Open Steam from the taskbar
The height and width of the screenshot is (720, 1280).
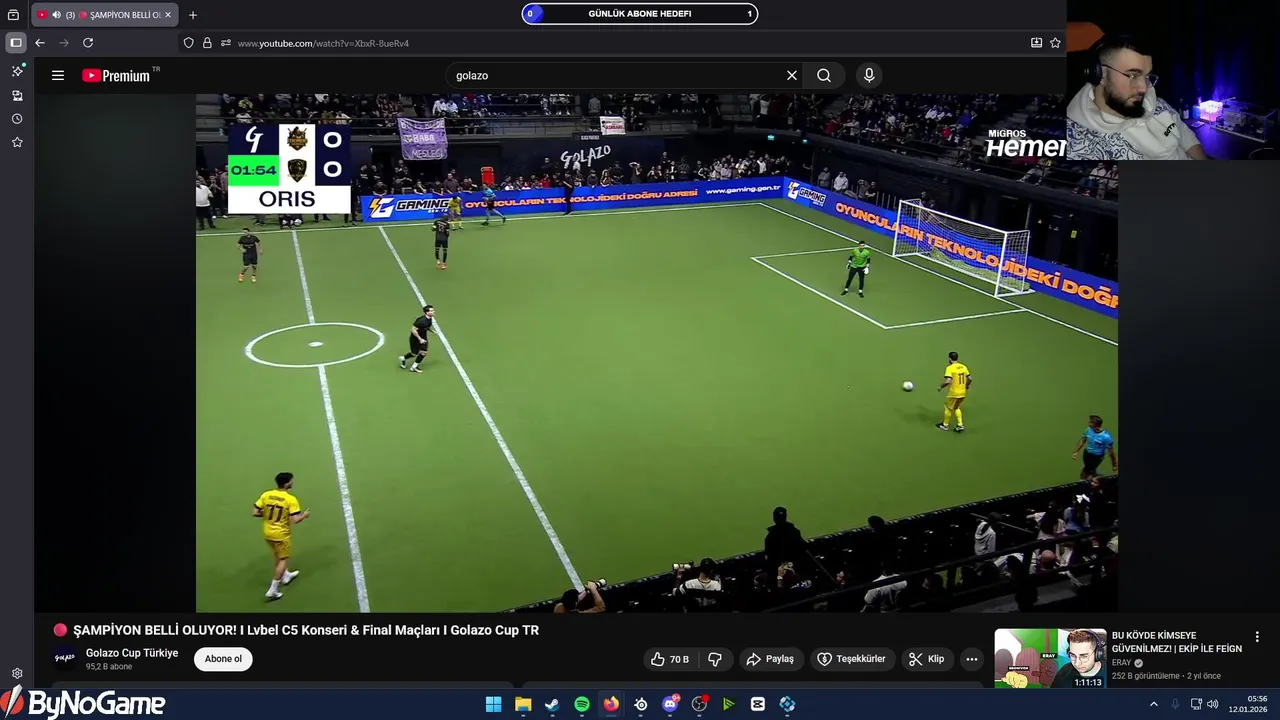point(552,704)
